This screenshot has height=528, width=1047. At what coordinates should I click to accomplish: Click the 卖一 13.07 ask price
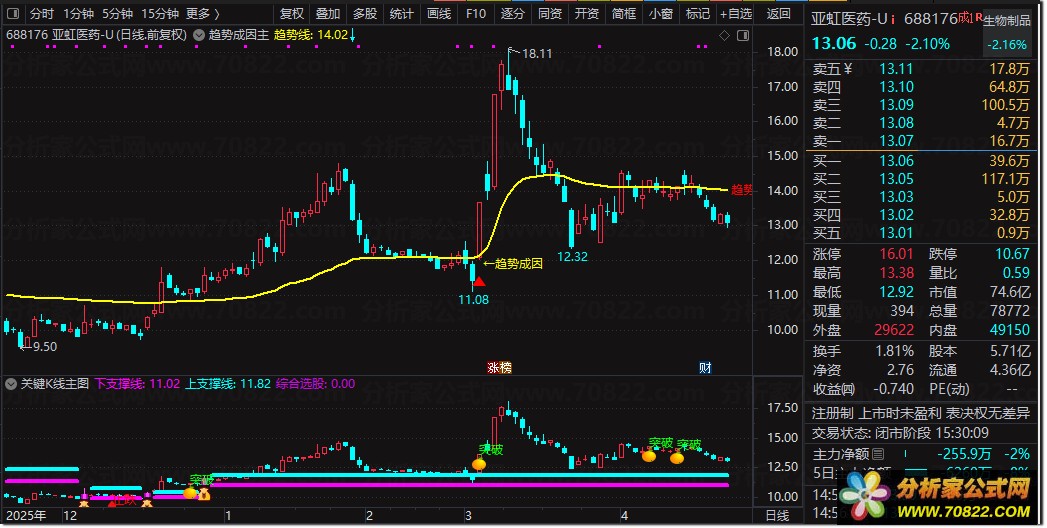point(895,140)
